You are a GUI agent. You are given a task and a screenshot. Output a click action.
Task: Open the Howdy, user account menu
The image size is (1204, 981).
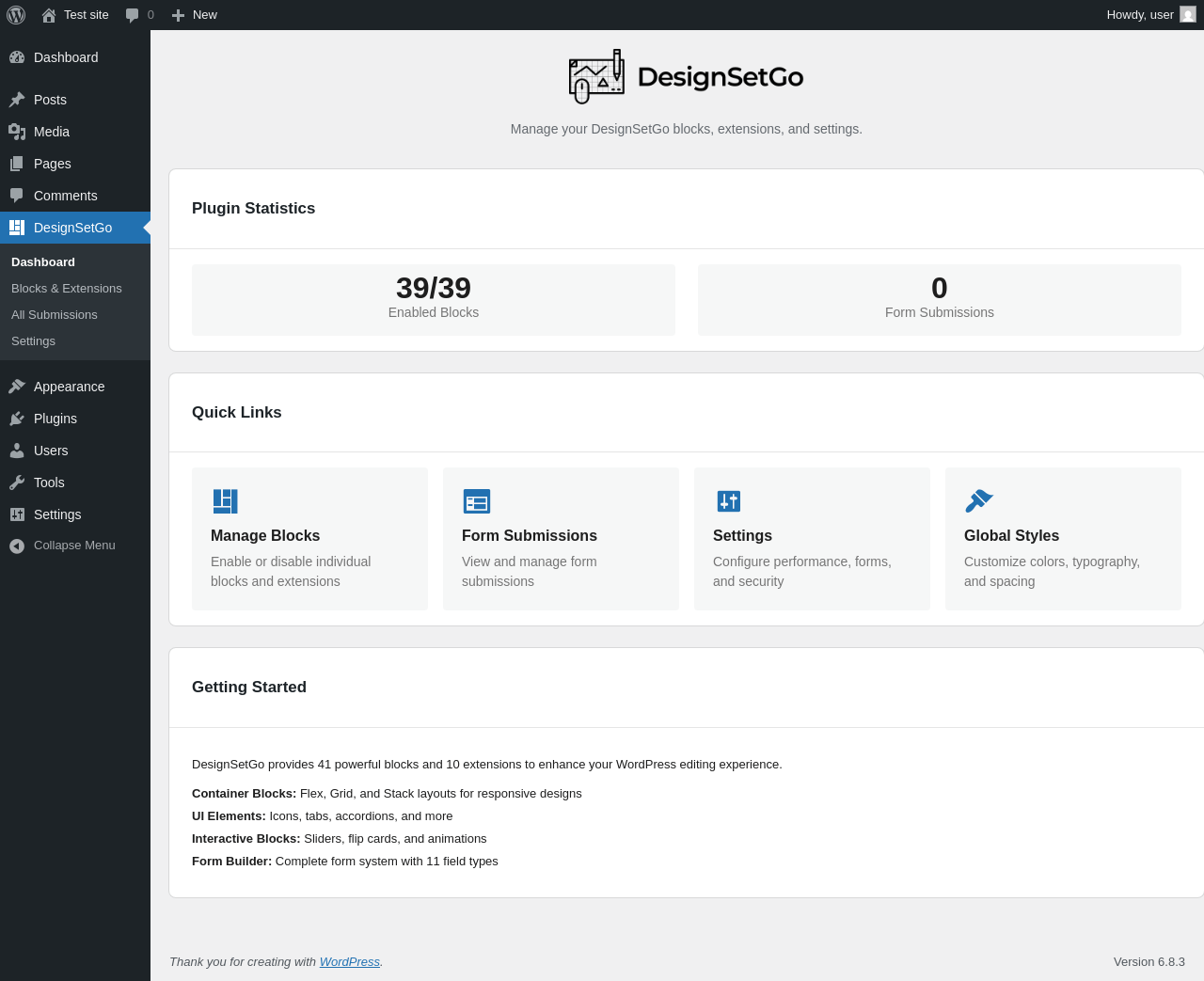(x=1139, y=15)
